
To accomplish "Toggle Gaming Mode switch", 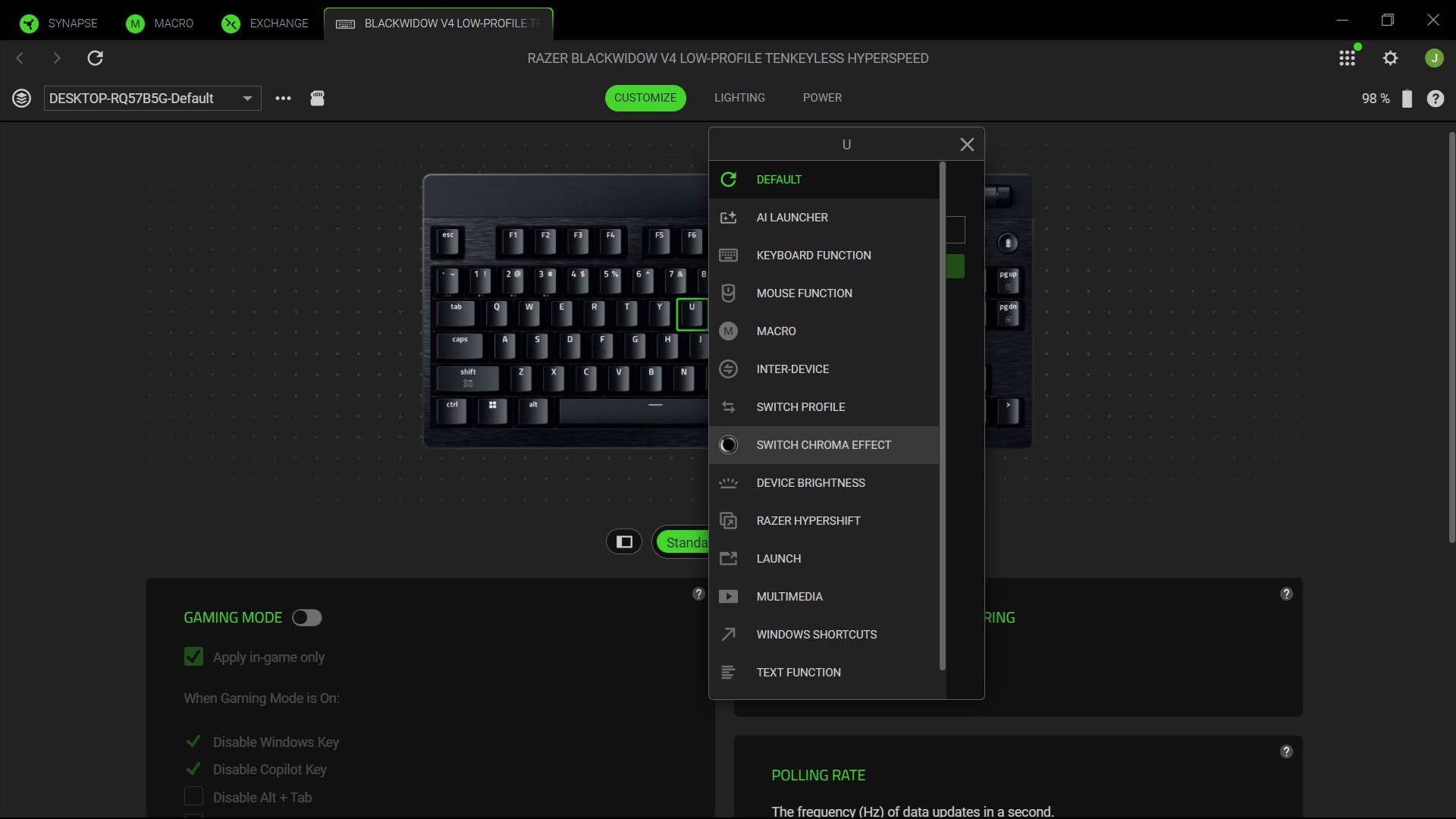I will (x=307, y=618).
